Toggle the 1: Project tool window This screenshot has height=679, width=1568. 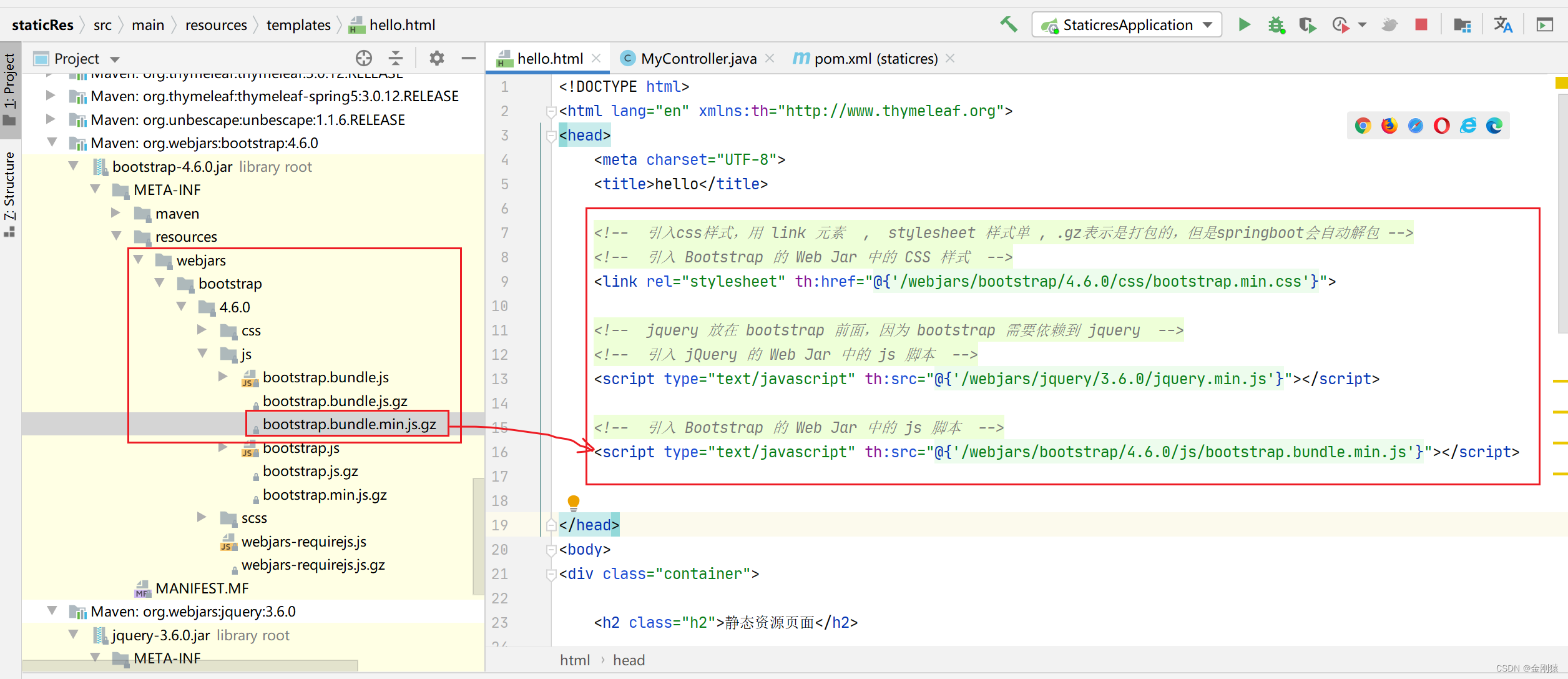[10, 90]
